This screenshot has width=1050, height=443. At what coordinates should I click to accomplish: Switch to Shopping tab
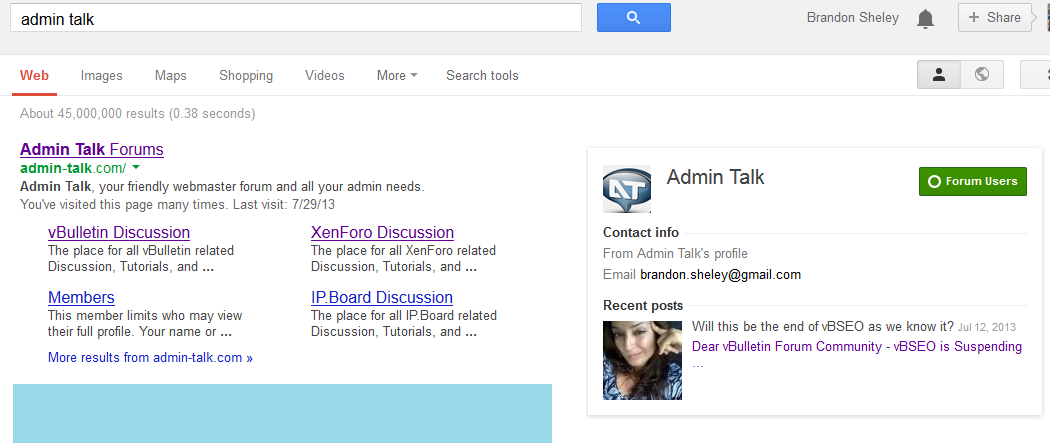click(x=246, y=76)
